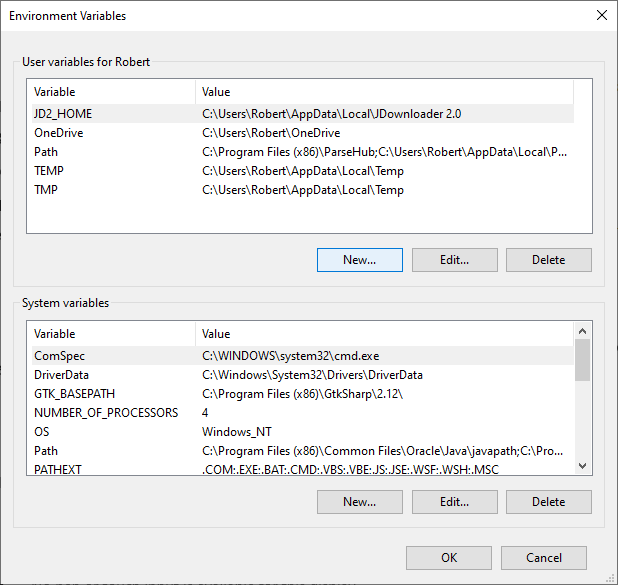Click New under user variables
Screen dimensions: 618x585
(x=360, y=260)
